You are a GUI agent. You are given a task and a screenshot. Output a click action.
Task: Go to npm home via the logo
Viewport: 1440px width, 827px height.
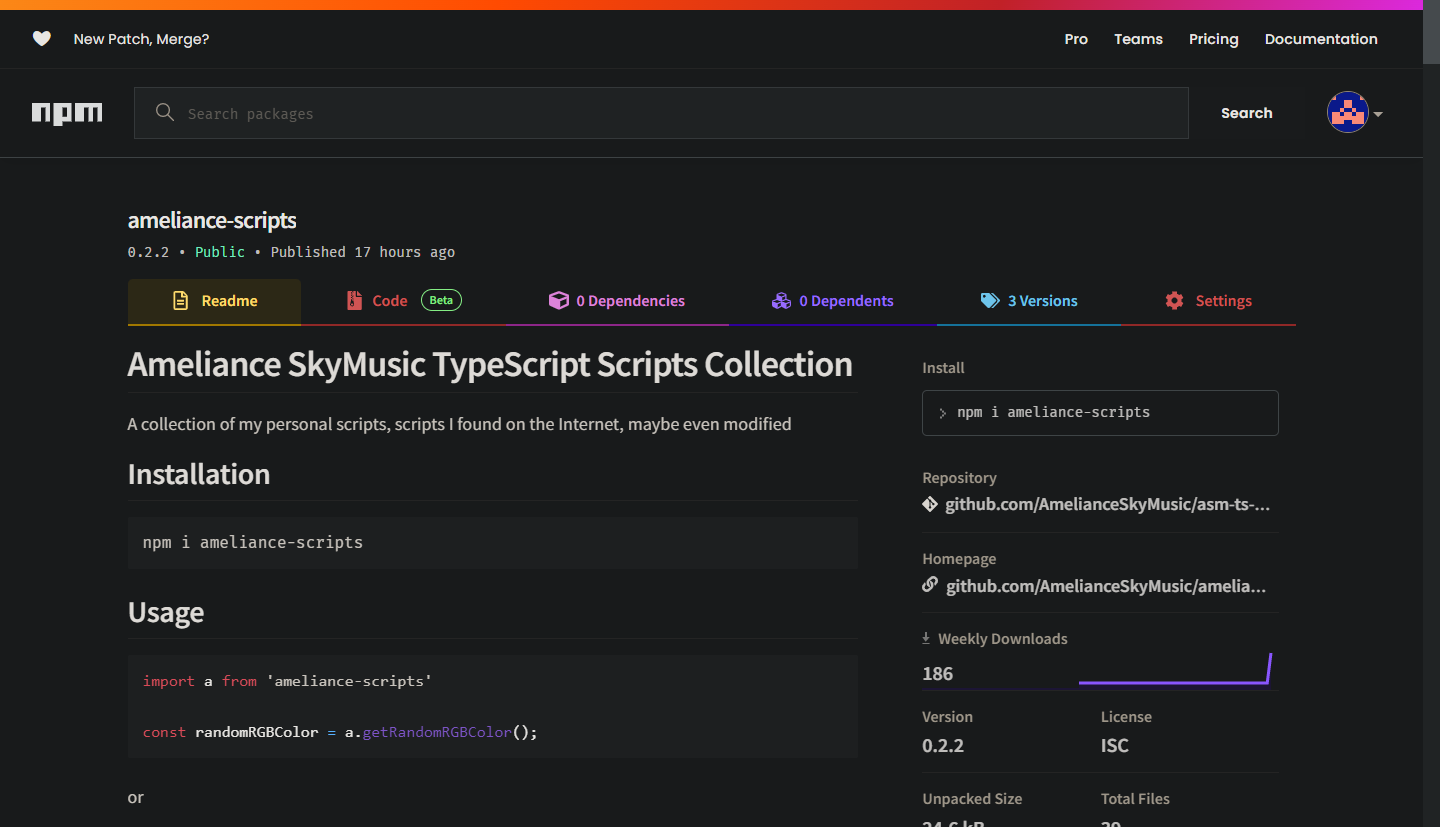point(67,113)
